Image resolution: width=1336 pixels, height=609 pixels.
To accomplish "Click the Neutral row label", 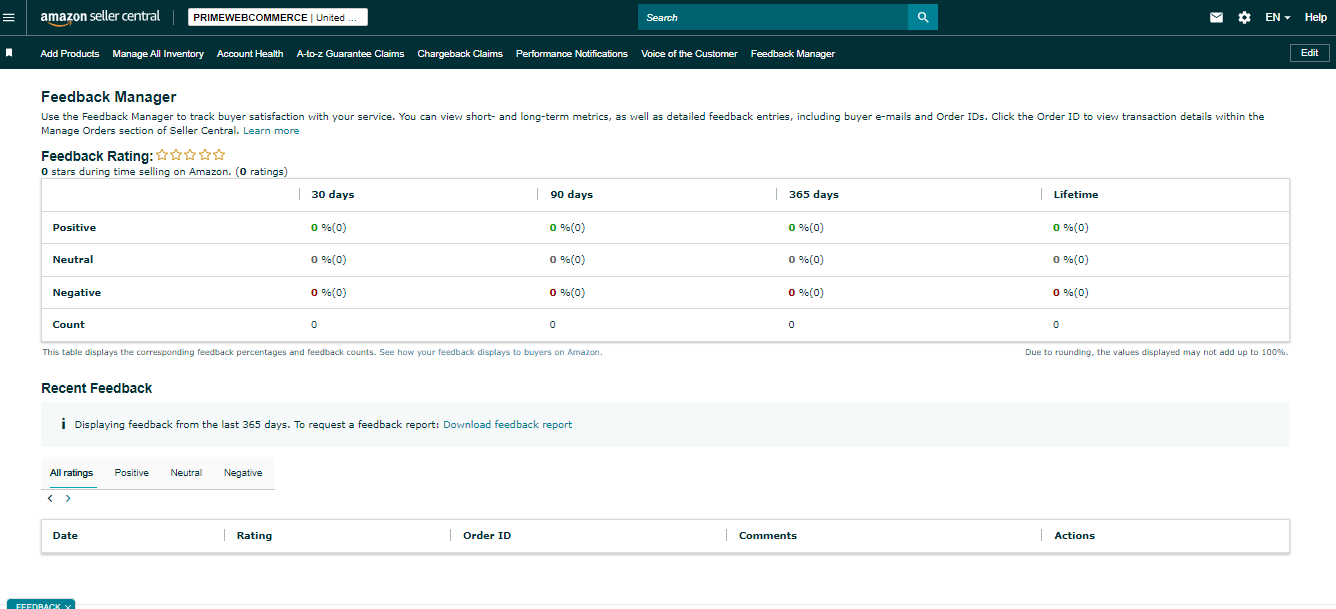I will [73, 260].
